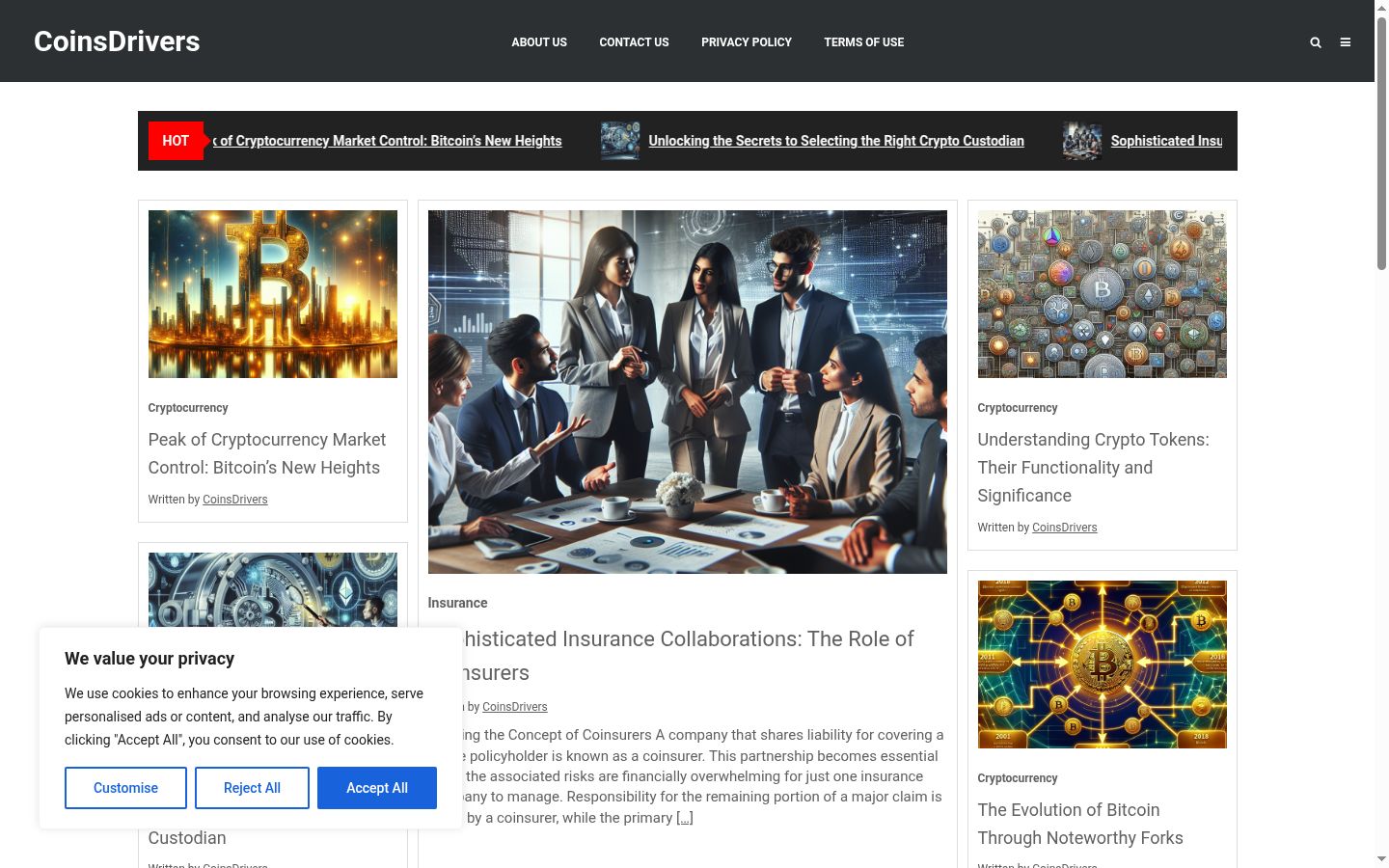
Task: Select the Insurance category label
Action: [x=457, y=603]
